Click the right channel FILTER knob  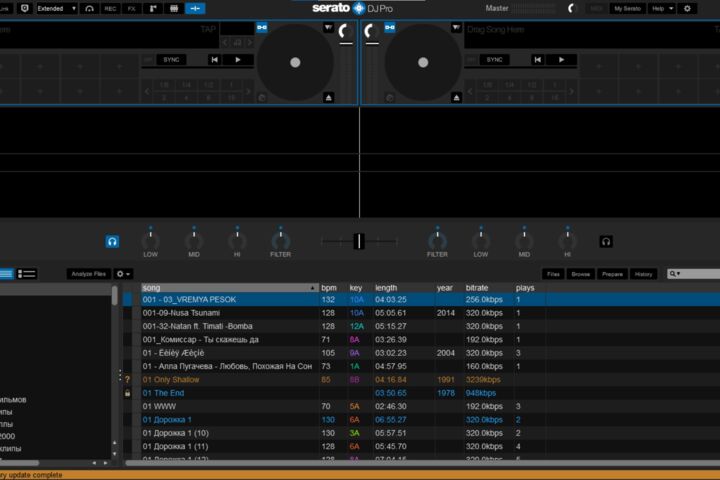click(437, 240)
